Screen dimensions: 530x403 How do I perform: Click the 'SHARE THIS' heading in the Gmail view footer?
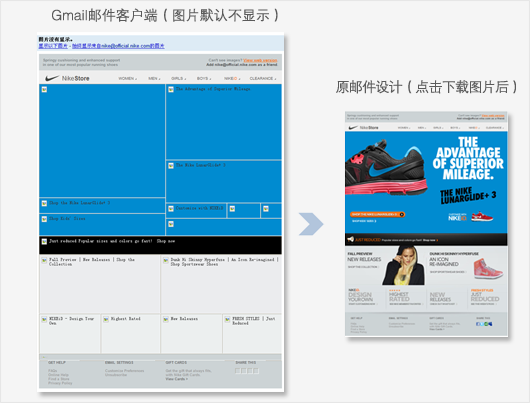pyautogui.click(x=246, y=362)
